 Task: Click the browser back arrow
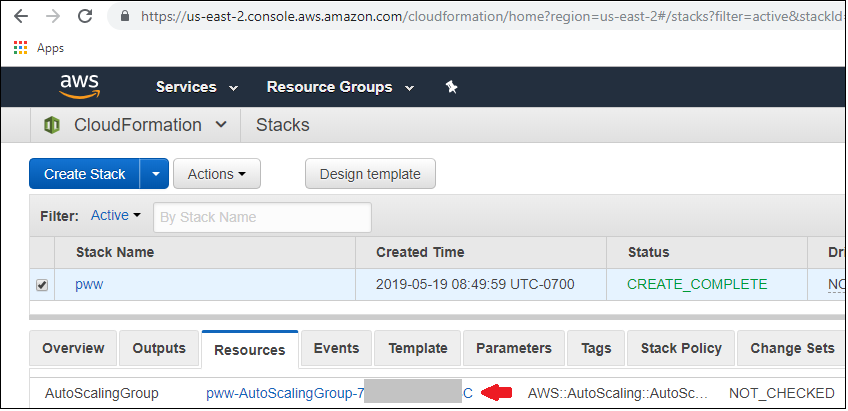pos(21,16)
